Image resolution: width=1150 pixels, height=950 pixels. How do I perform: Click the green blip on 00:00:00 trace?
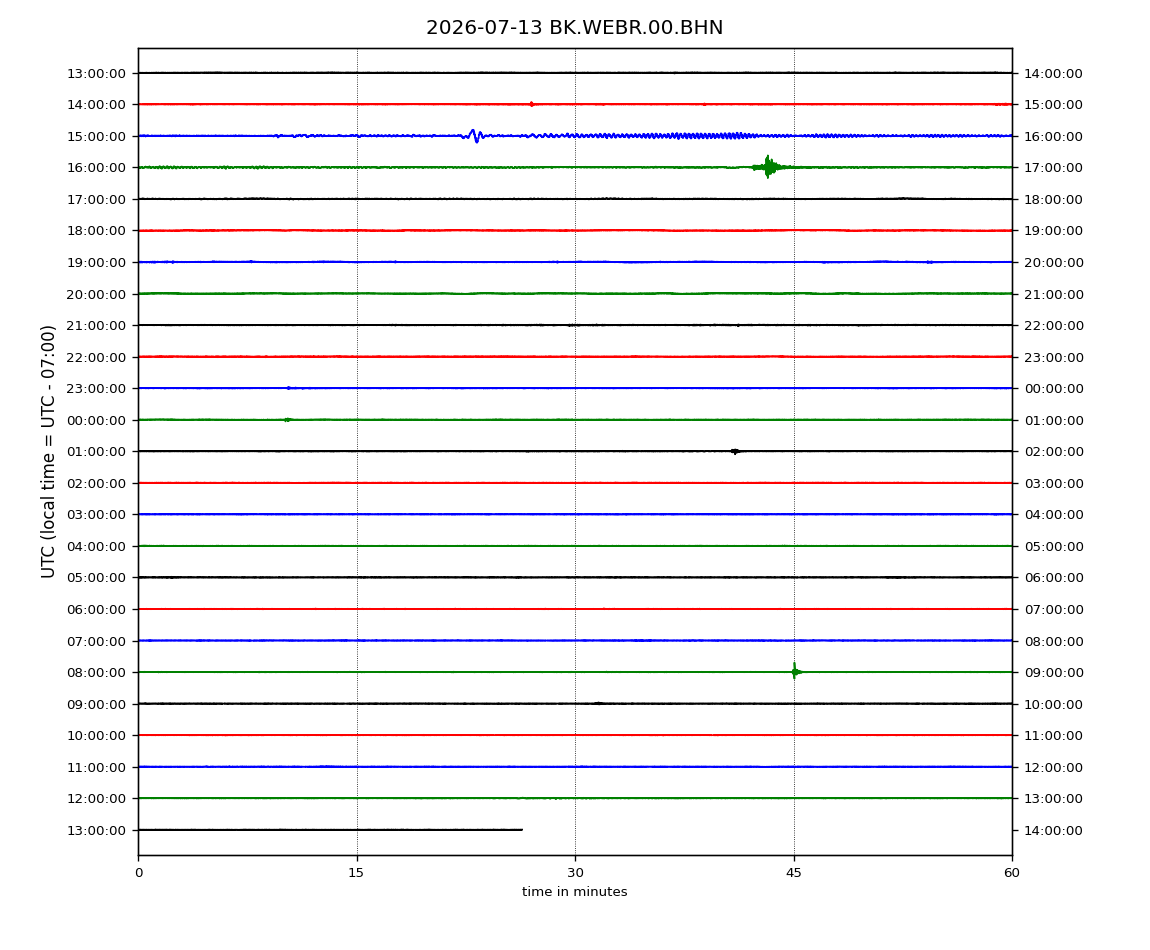[288, 420]
